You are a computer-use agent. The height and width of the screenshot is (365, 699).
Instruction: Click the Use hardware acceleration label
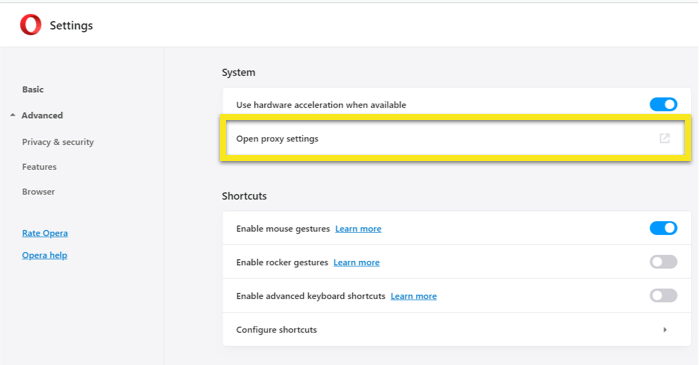[321, 105]
